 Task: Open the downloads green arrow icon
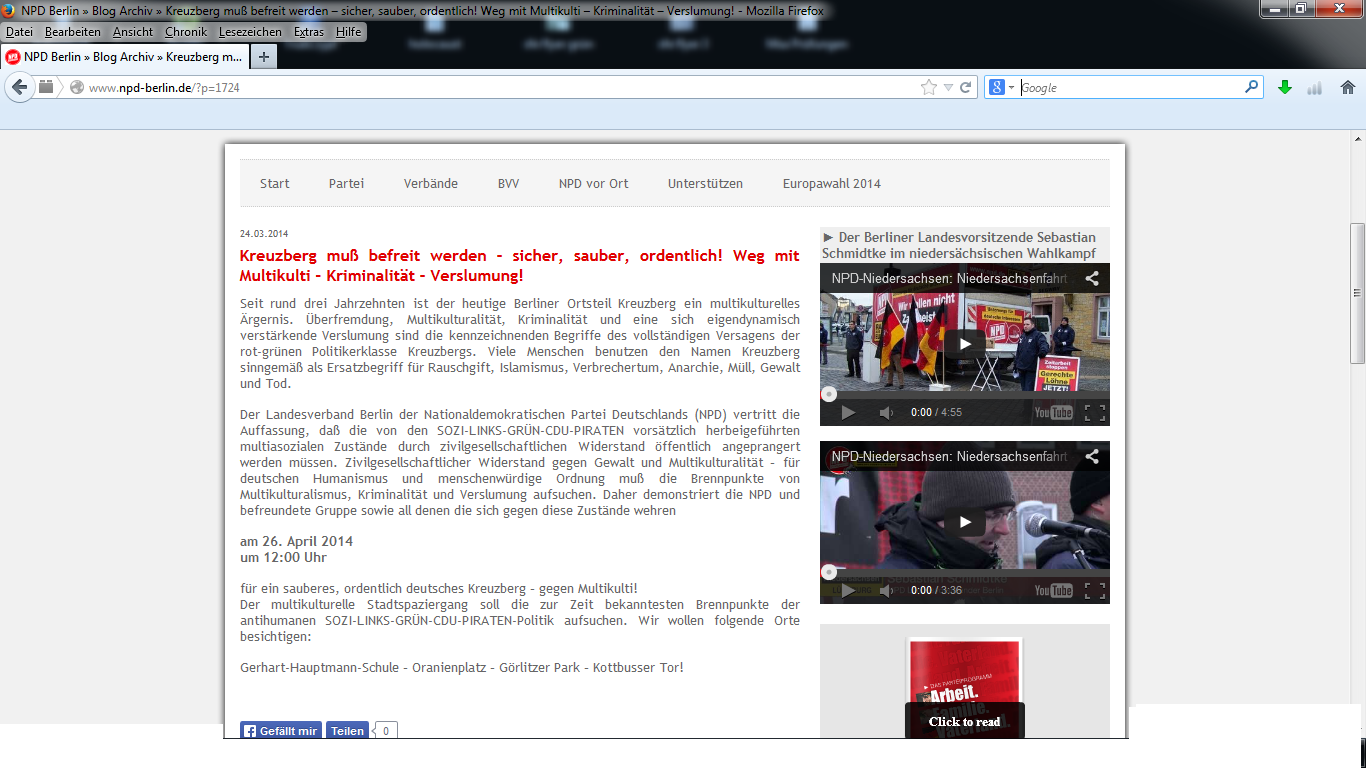(1285, 88)
